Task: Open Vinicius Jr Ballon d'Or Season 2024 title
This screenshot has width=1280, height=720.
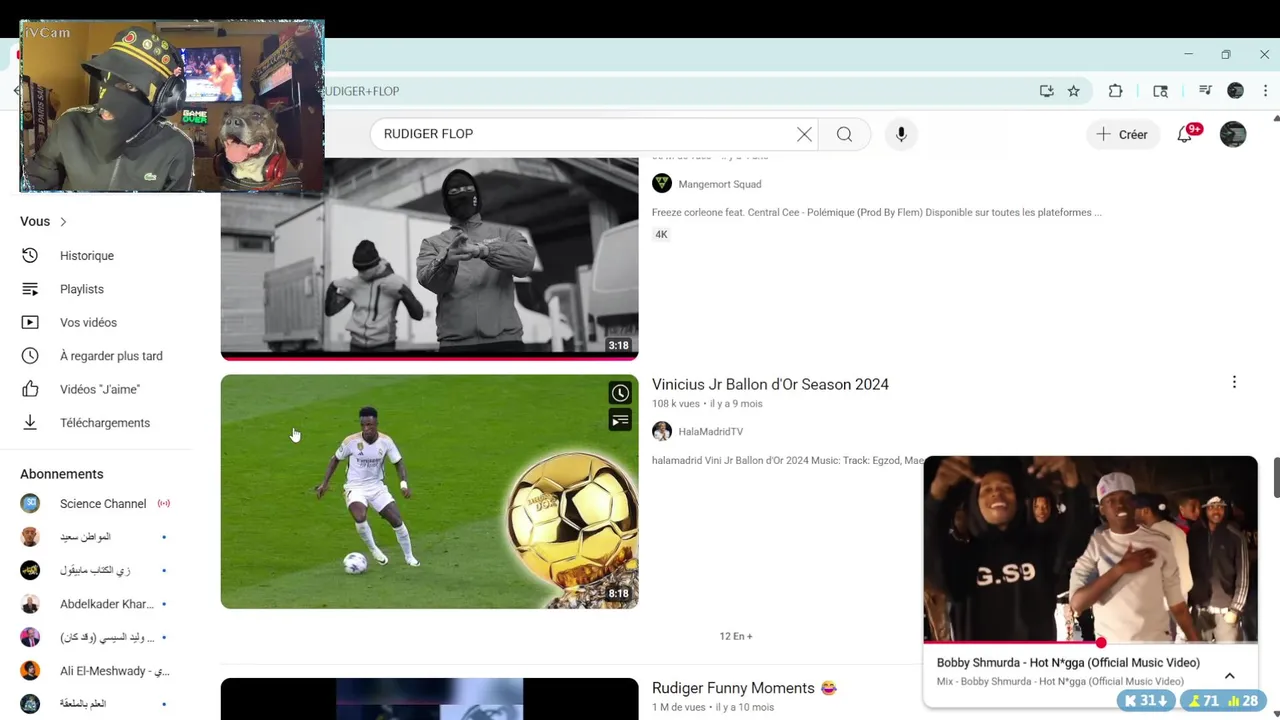Action: [770, 384]
